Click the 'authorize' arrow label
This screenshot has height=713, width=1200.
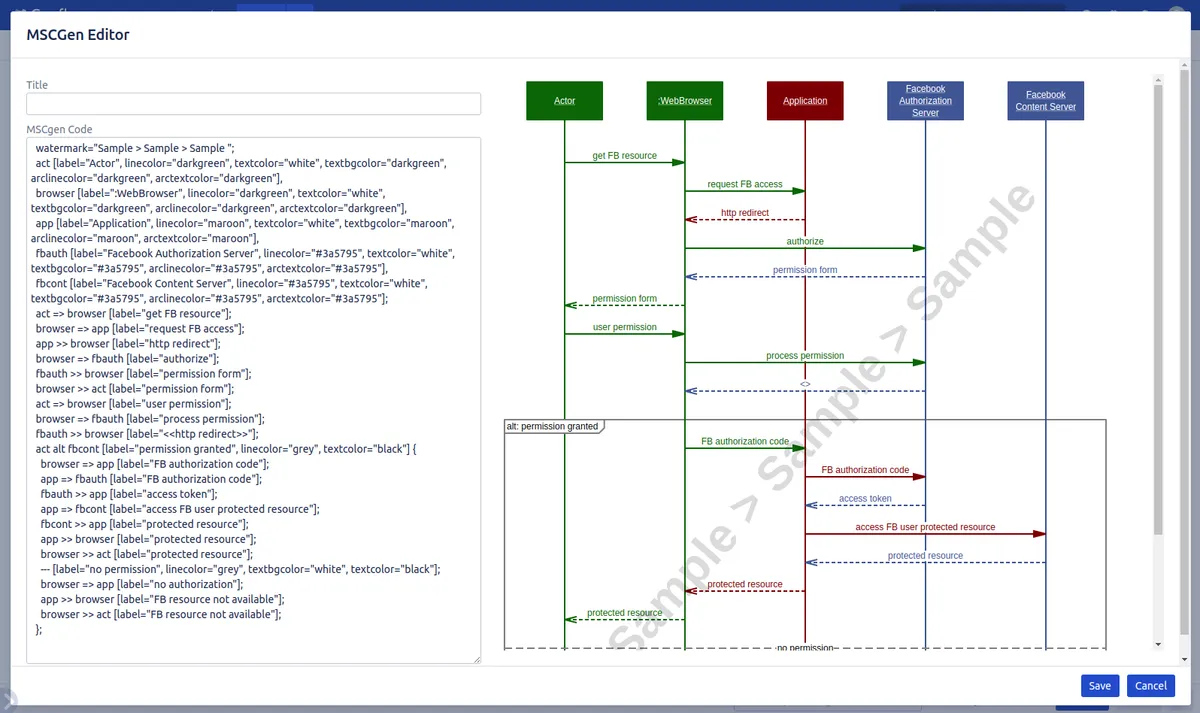[805, 241]
